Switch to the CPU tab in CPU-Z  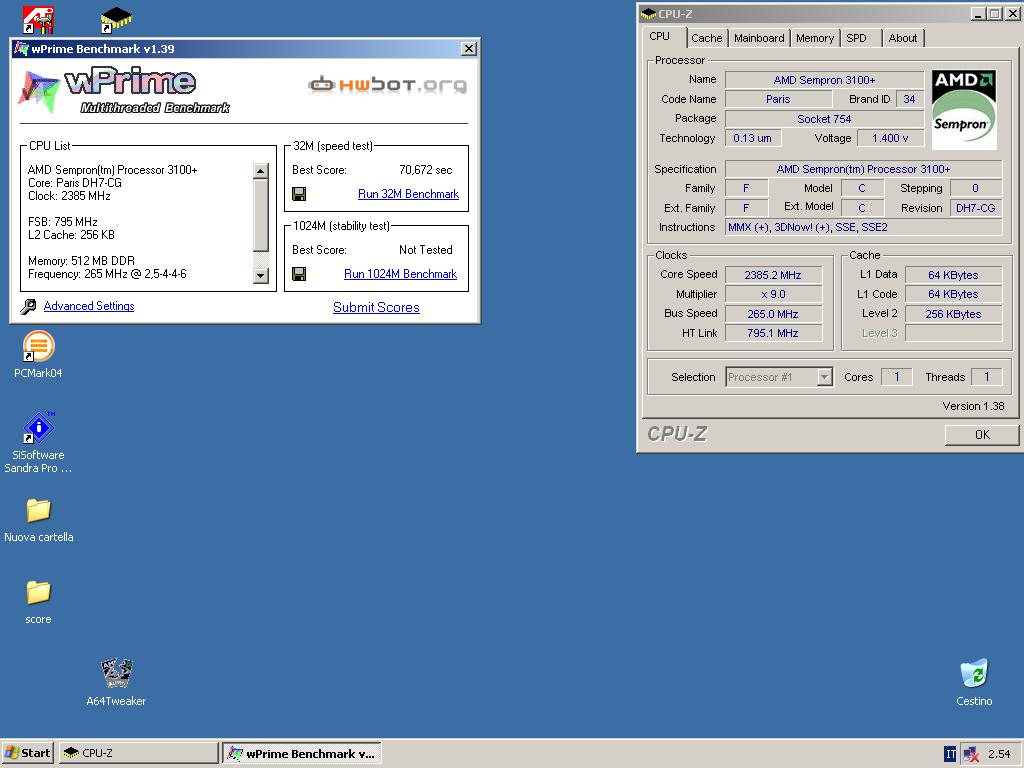663,37
